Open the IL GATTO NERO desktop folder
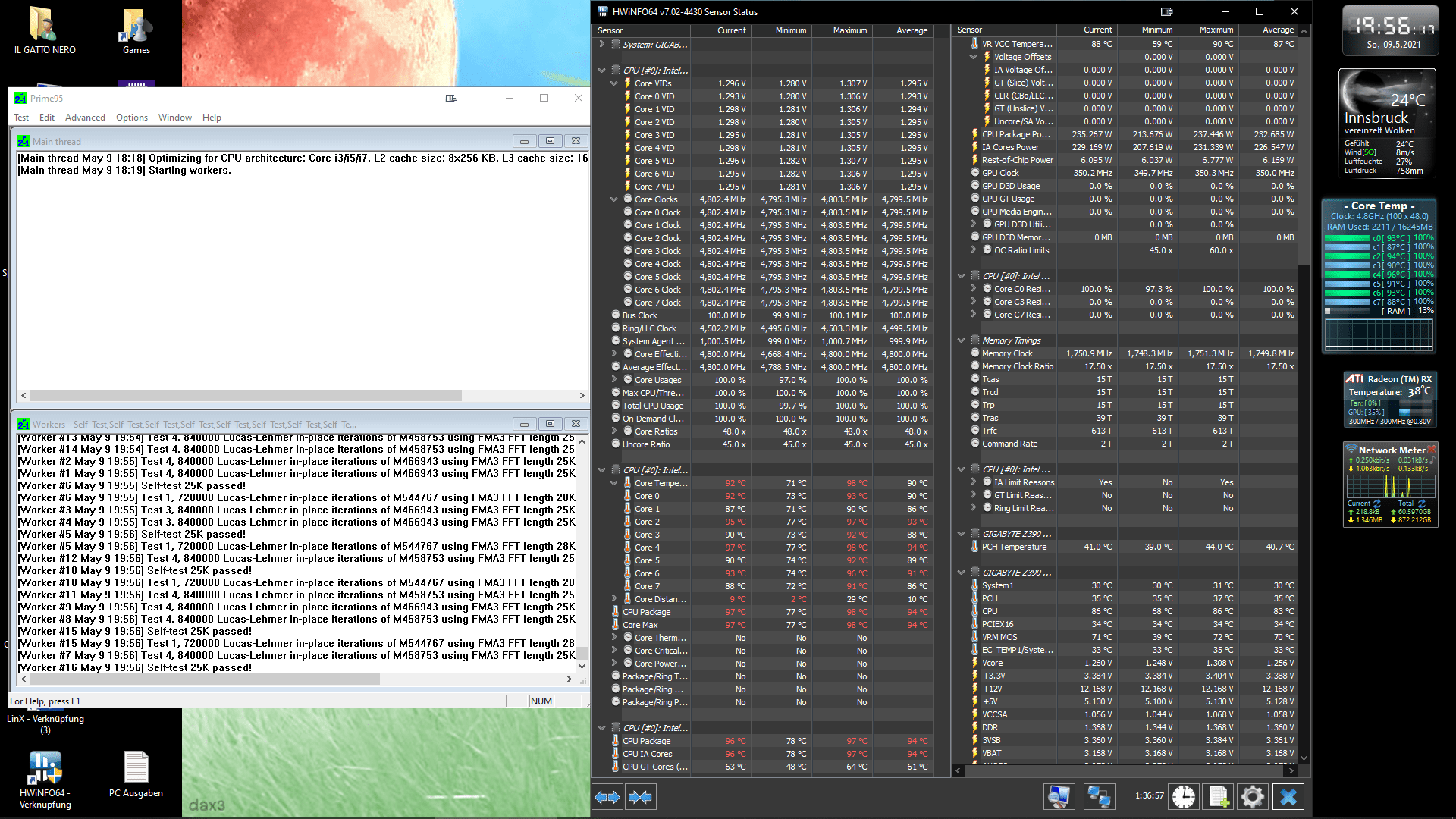The image size is (1456, 819). point(45,30)
